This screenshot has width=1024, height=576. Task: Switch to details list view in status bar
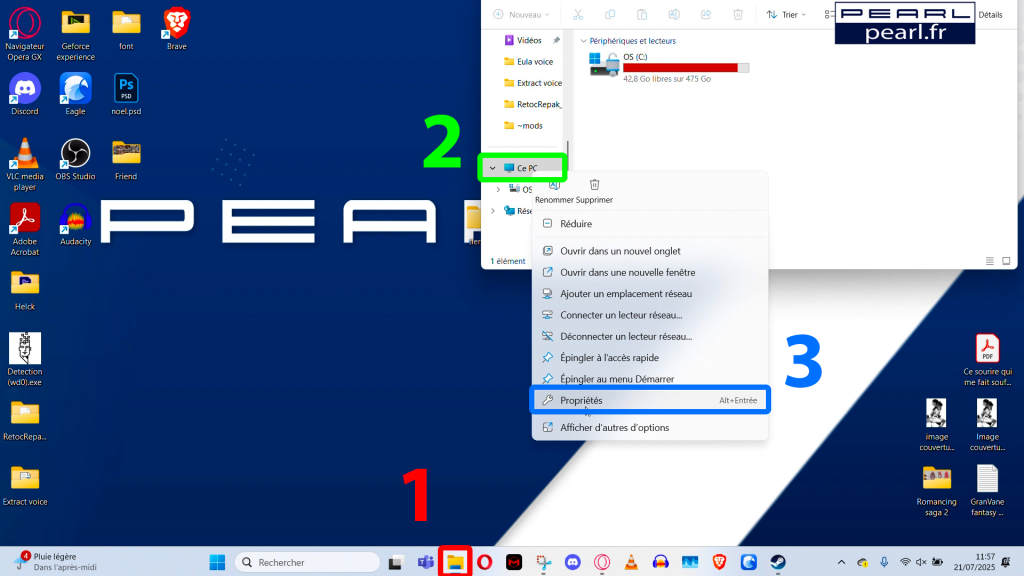989,261
